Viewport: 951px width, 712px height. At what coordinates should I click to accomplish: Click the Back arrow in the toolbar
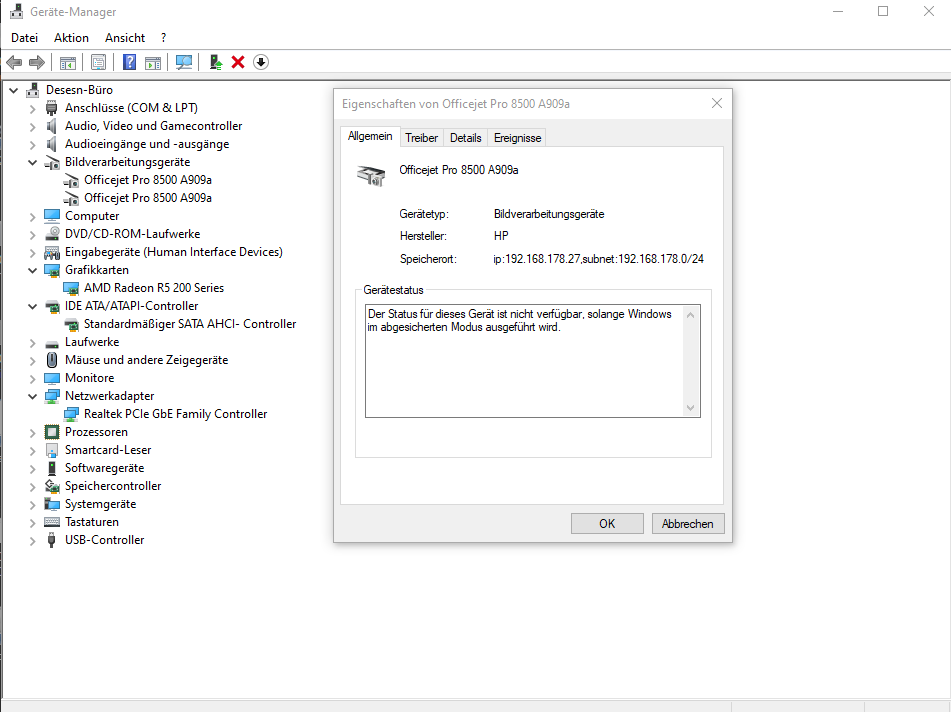click(14, 62)
